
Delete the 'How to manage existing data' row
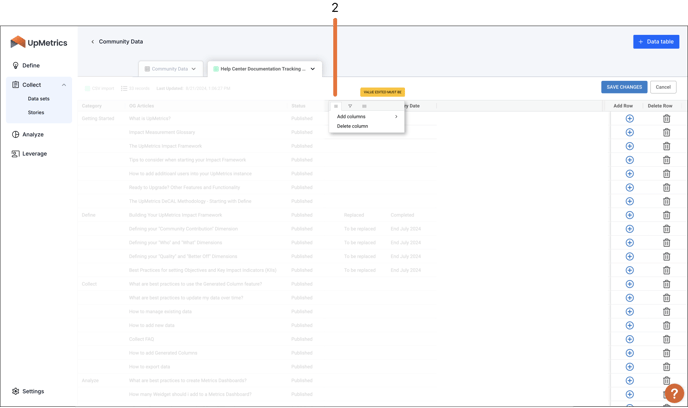pyautogui.click(x=666, y=311)
